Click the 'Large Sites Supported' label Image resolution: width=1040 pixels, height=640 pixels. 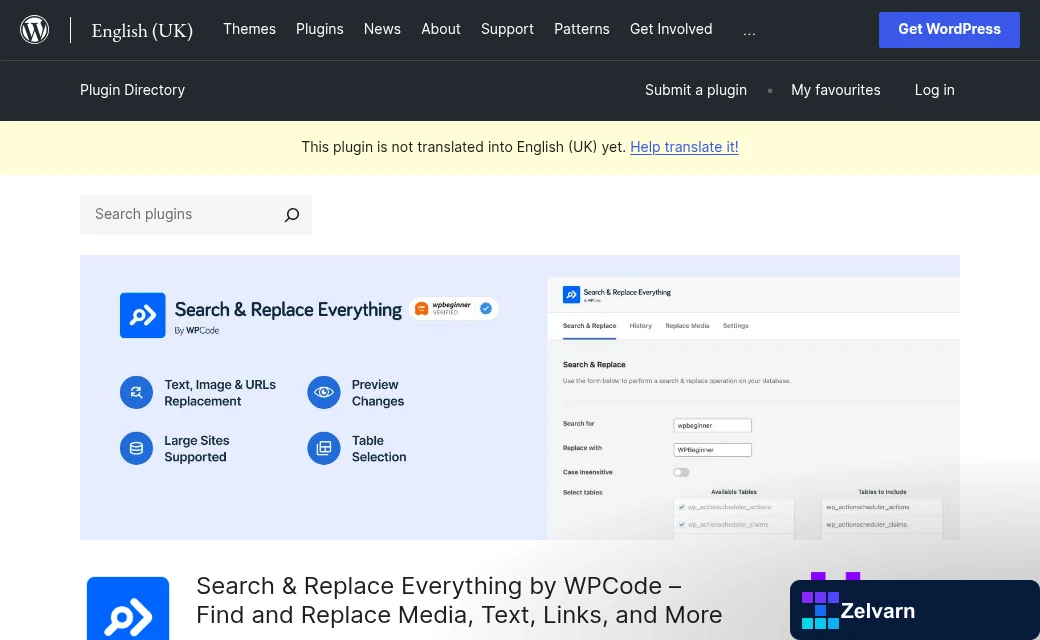click(197, 448)
